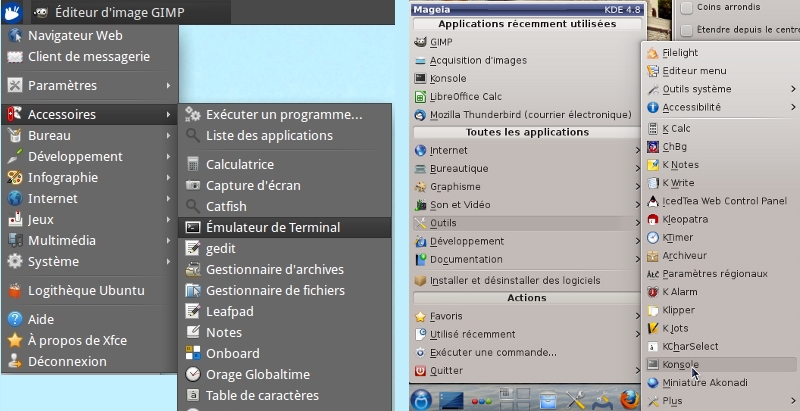
Task: Expand the Accessibilité submenu arrow
Action: point(793,107)
